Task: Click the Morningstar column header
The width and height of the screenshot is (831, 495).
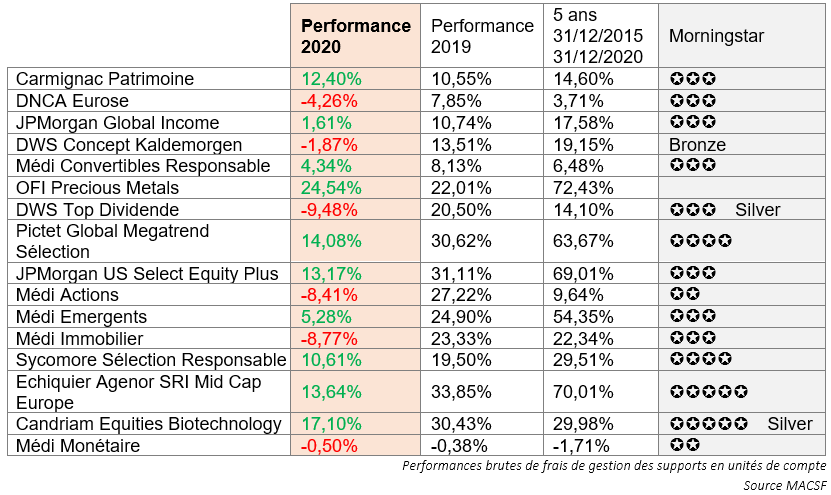Action: (716, 36)
